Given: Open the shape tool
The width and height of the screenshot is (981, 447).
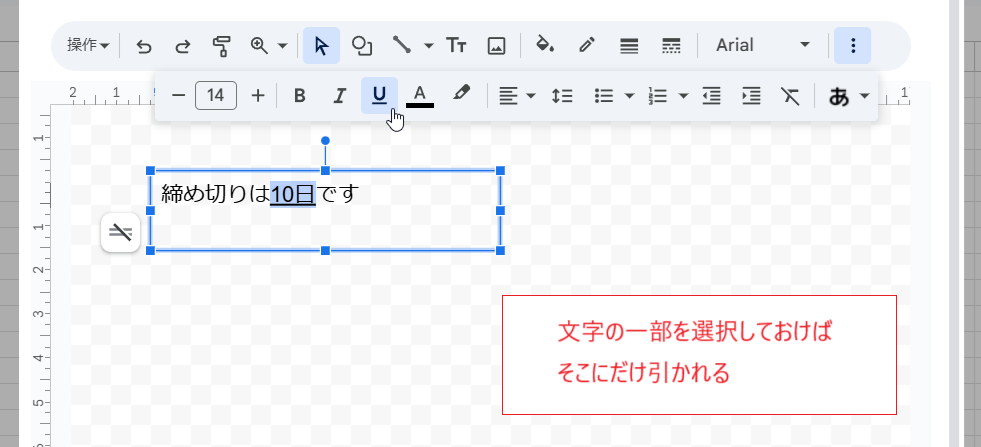Looking at the screenshot, I should [x=362, y=45].
